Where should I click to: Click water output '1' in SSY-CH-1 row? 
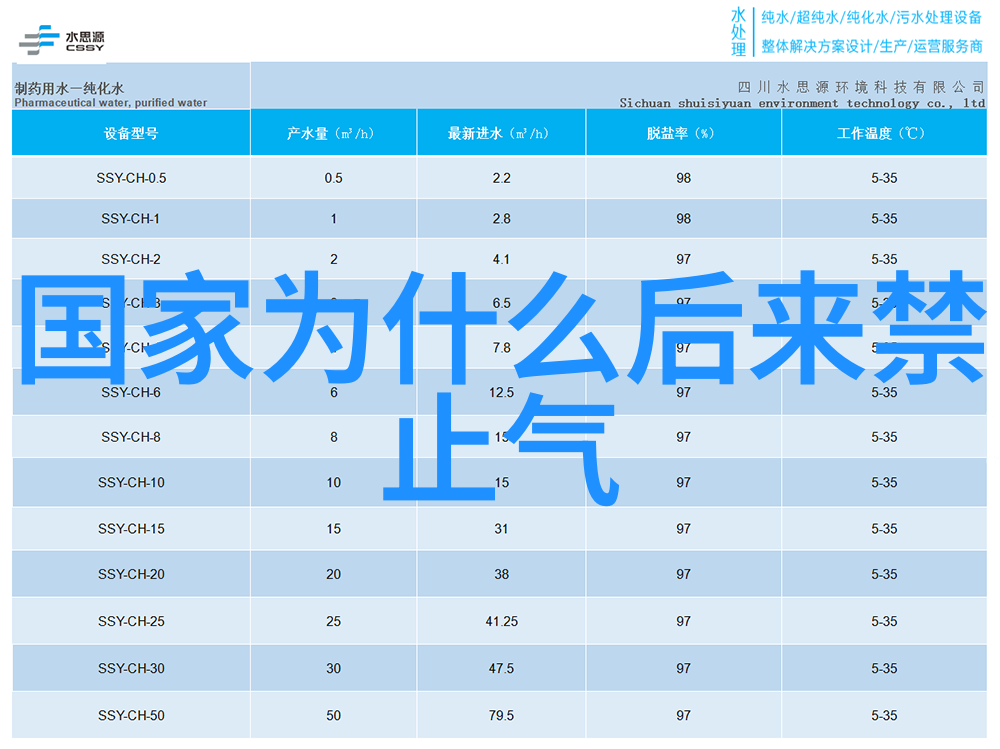pos(334,219)
